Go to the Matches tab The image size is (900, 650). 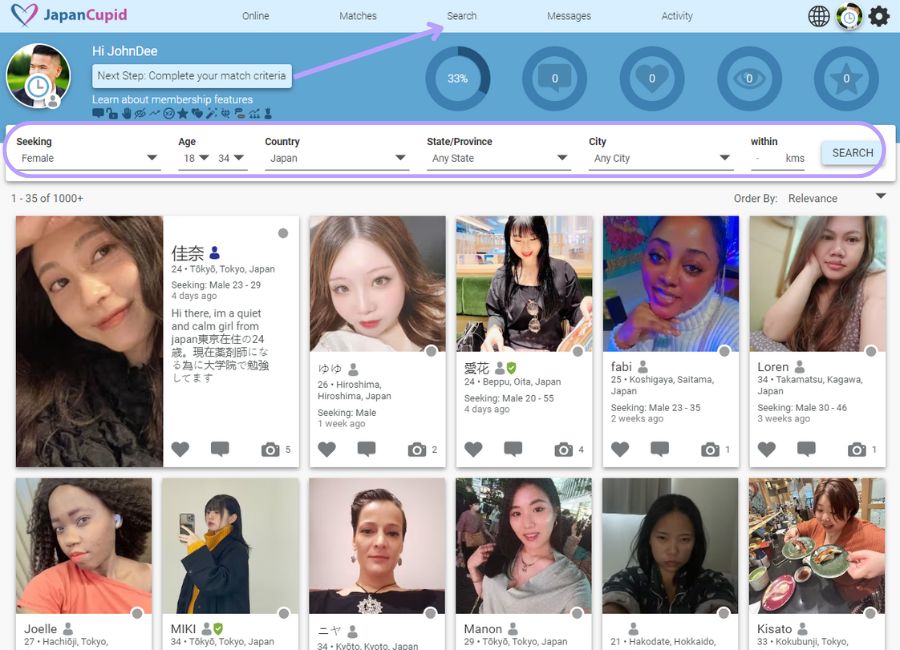[358, 16]
